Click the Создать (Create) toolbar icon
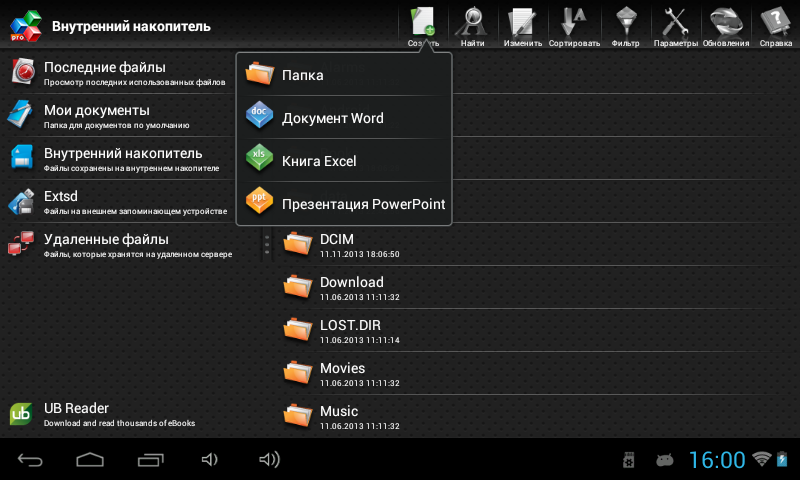The image size is (800, 480). 423,25
